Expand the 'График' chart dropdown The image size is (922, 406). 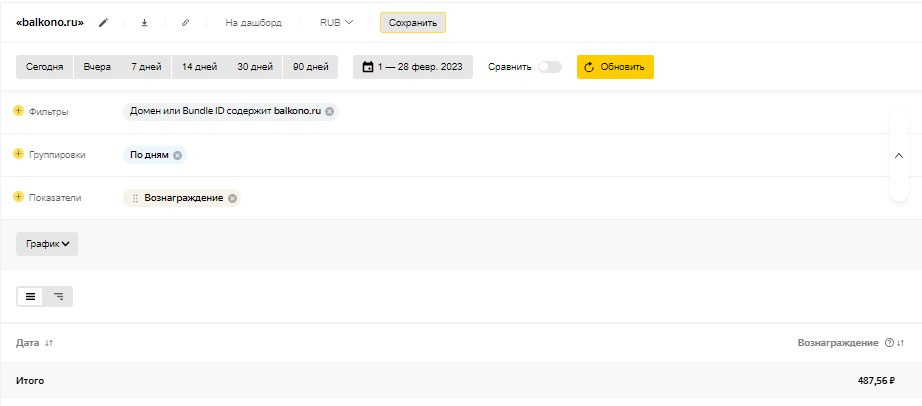point(47,244)
